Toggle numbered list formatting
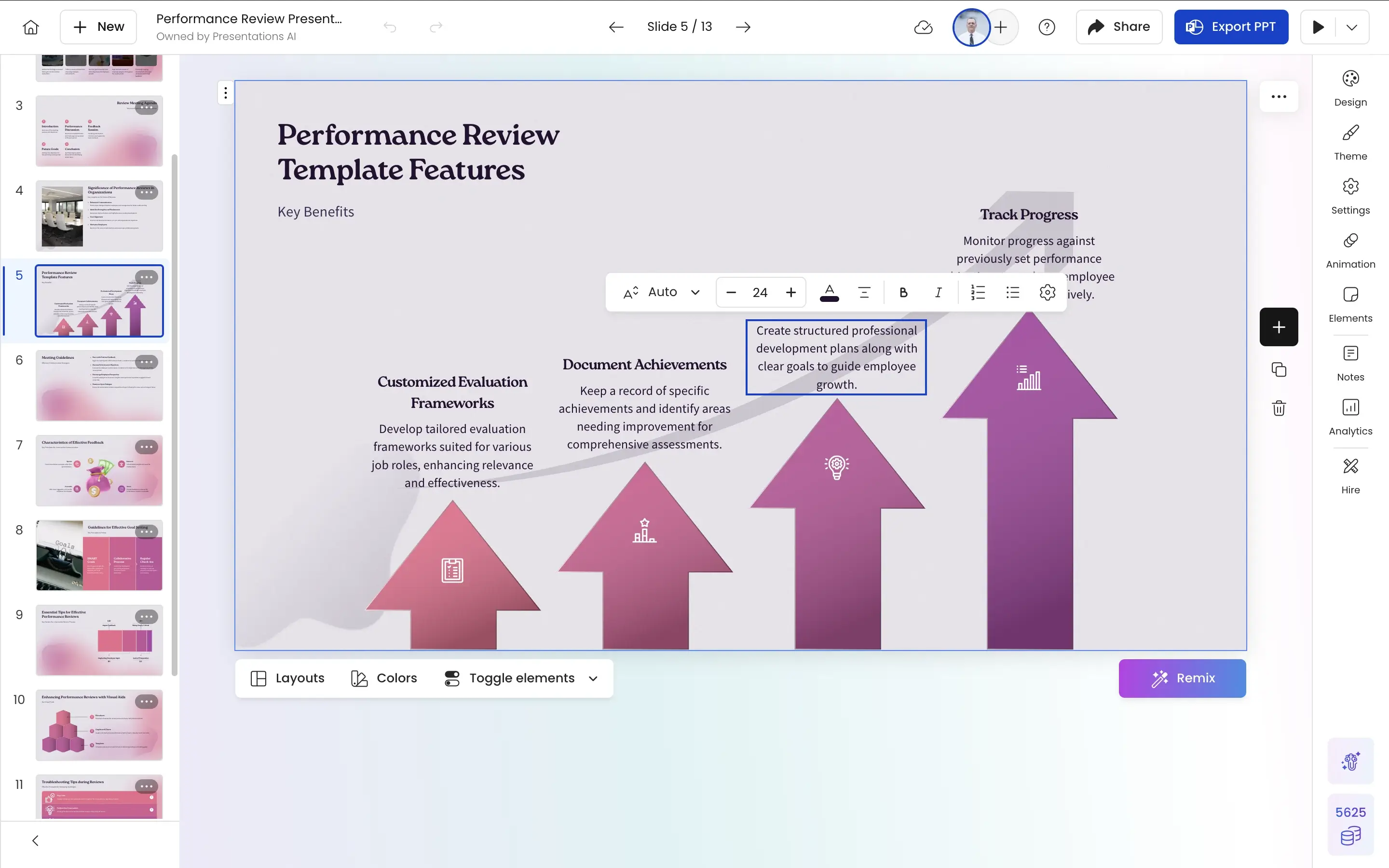This screenshot has height=868, width=1389. tap(978, 292)
